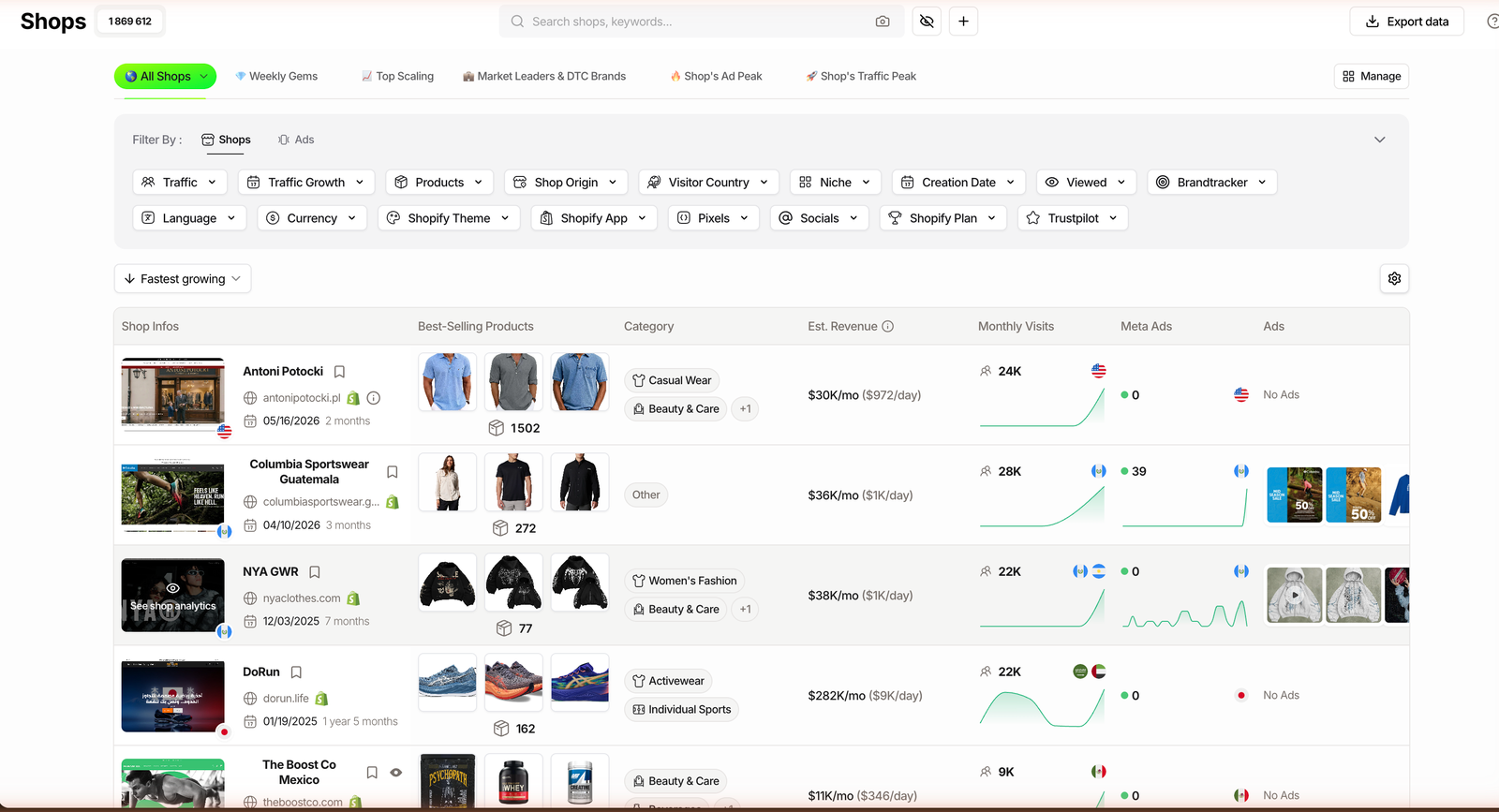Expand the Shop Origin filter

tap(566, 183)
